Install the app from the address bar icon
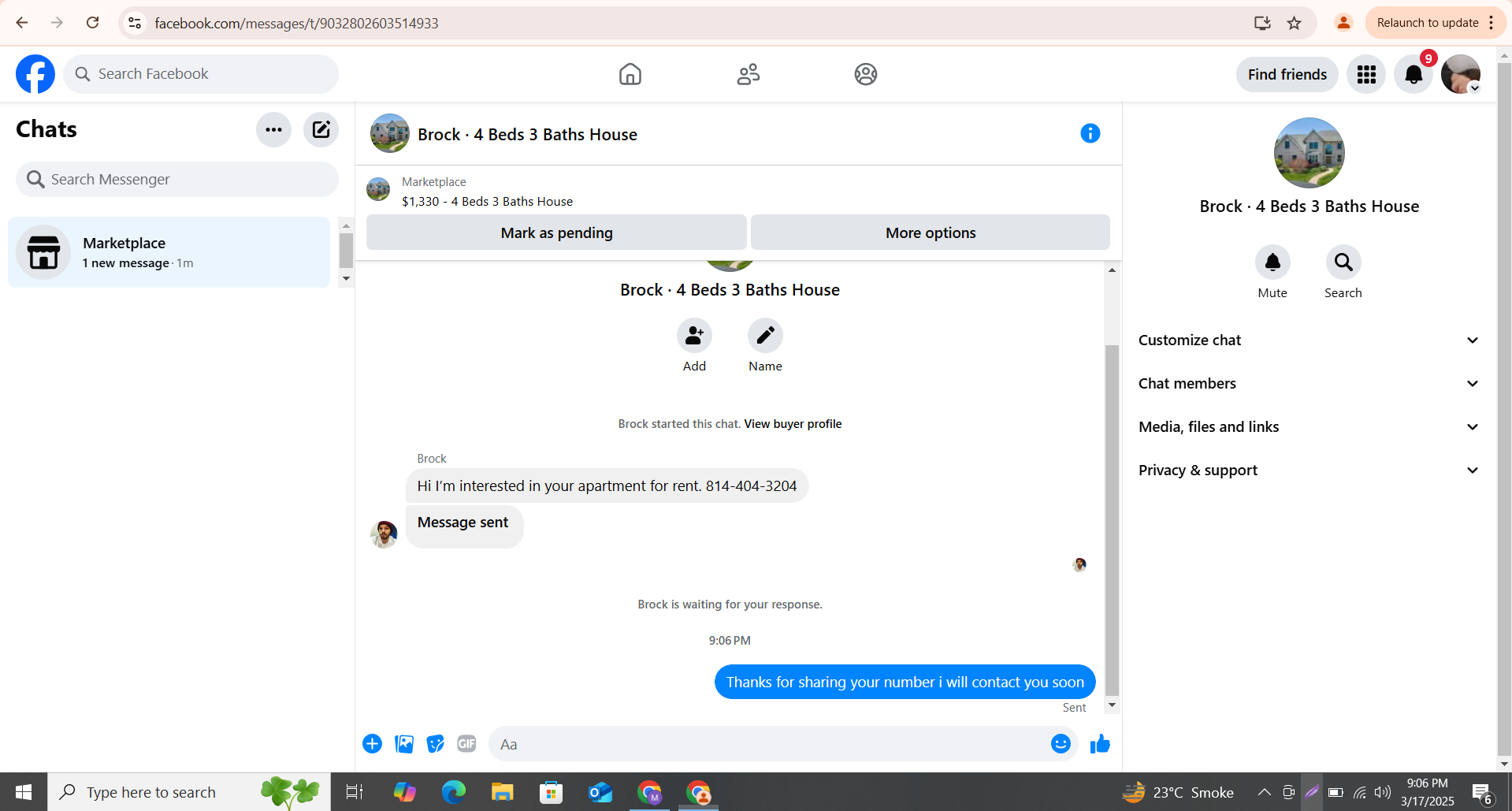 tap(1262, 23)
